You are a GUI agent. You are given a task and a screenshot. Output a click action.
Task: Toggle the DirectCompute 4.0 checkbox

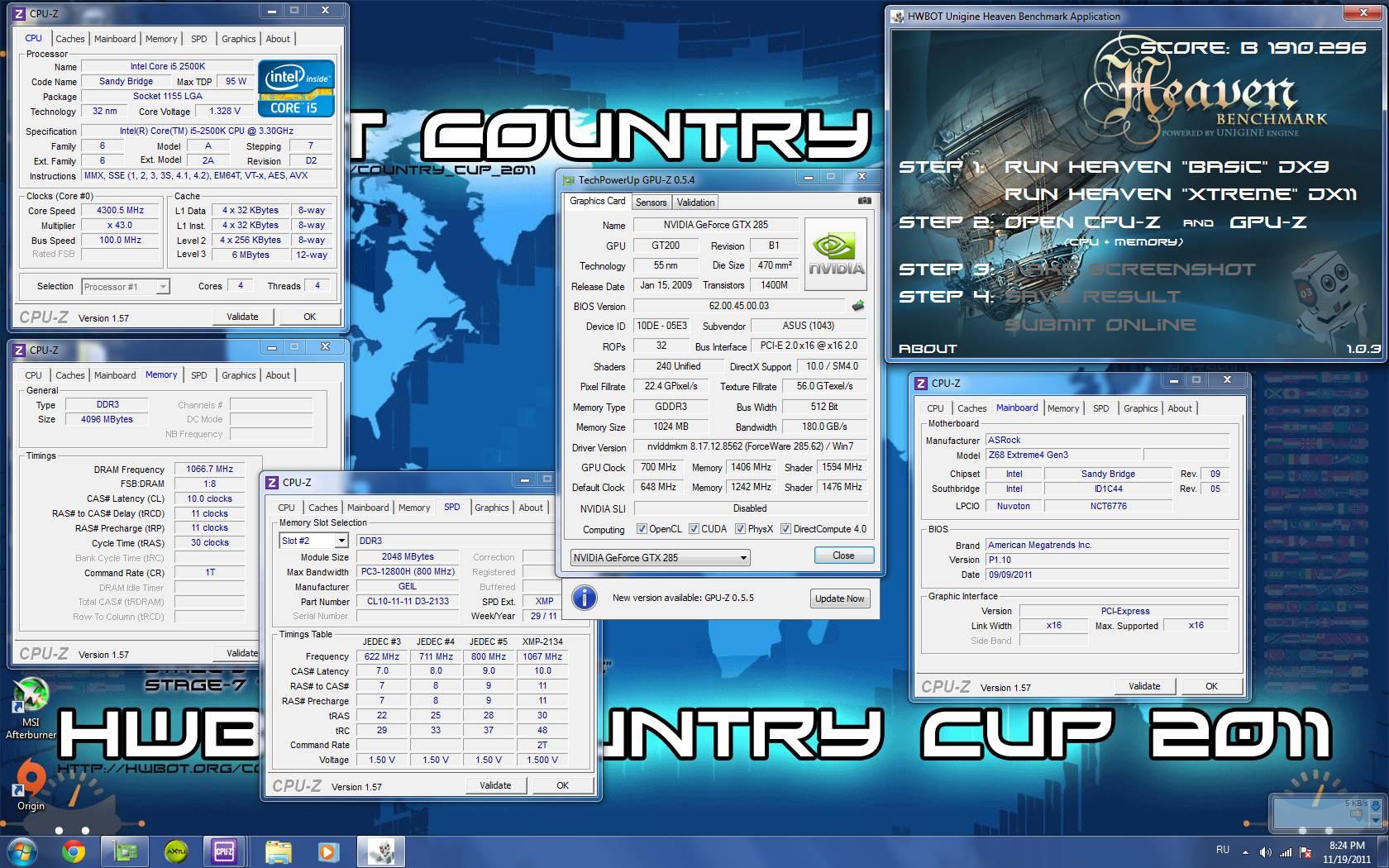785,529
